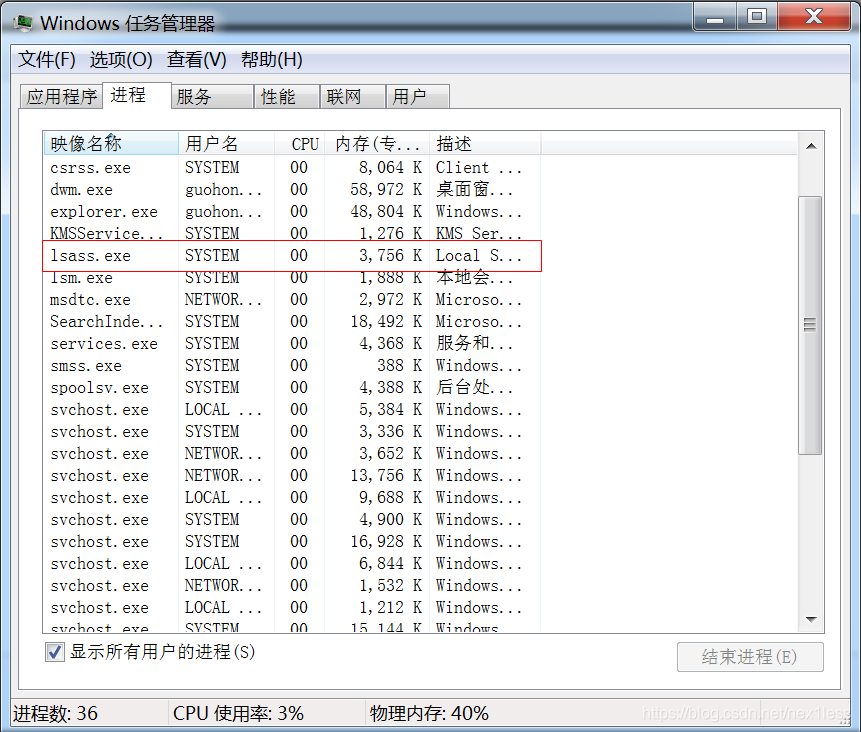The height and width of the screenshot is (732, 861).
Task: Switch to the 应用程序 tab
Action: tap(62, 97)
